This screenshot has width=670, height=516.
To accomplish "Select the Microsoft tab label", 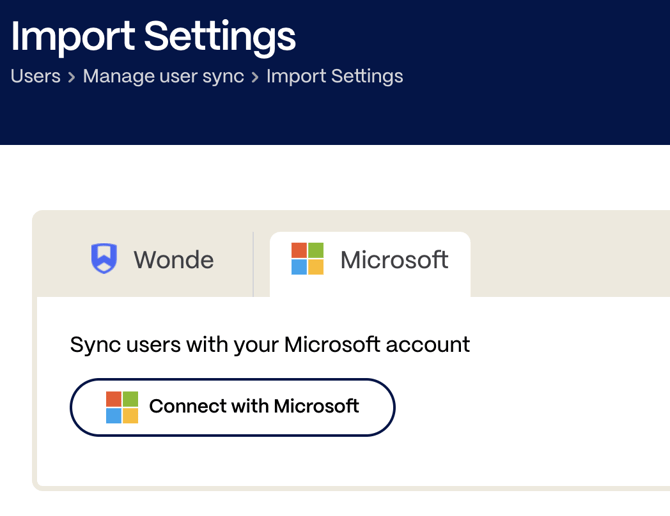I will coord(394,259).
